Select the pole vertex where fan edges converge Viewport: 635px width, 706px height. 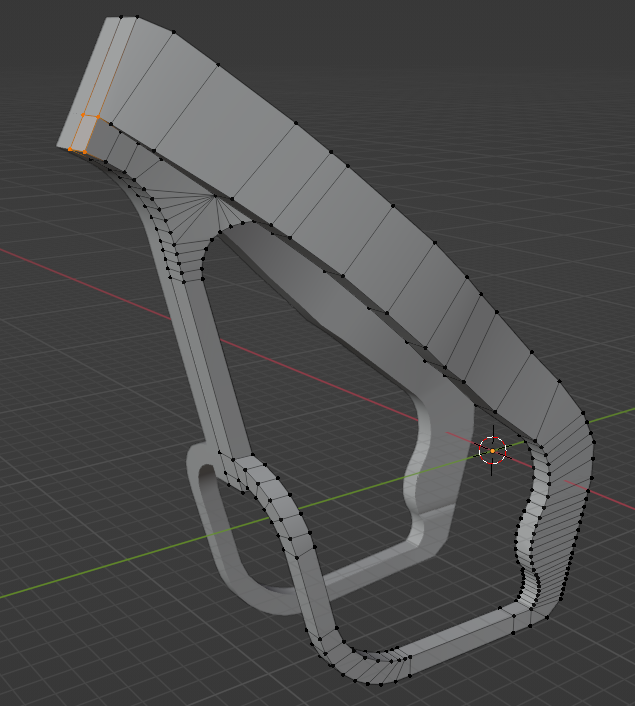point(215,196)
